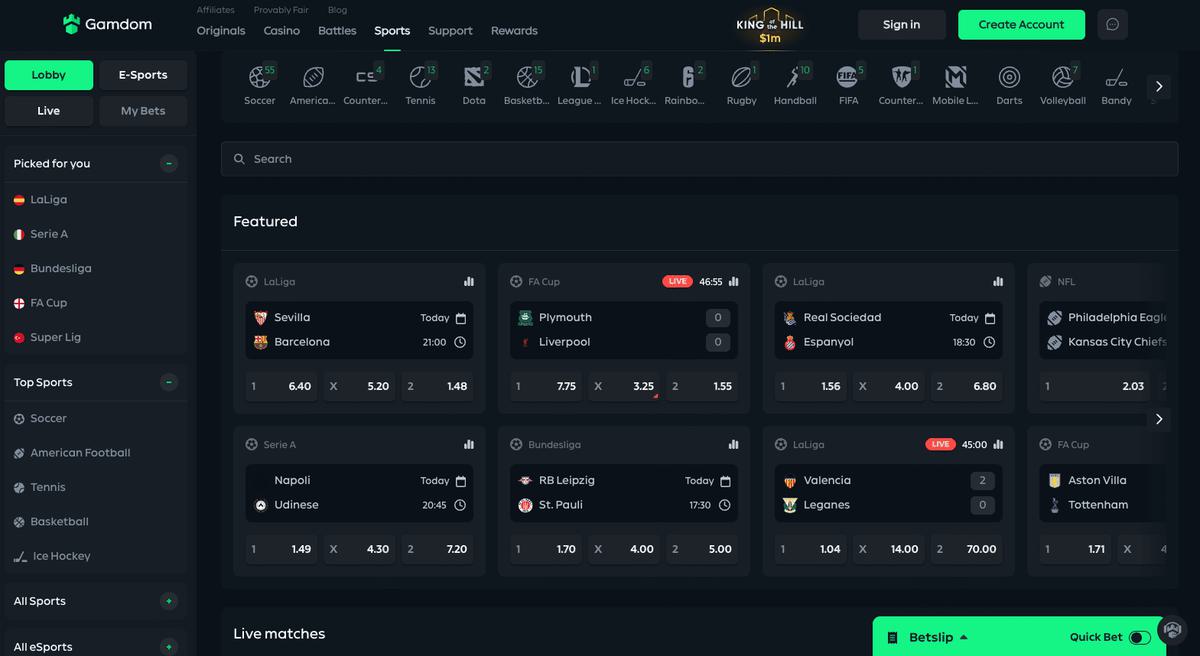Open statistics icon for Sevilla–Barcelona match
Image resolution: width=1200 pixels, height=656 pixels.
pos(469,282)
